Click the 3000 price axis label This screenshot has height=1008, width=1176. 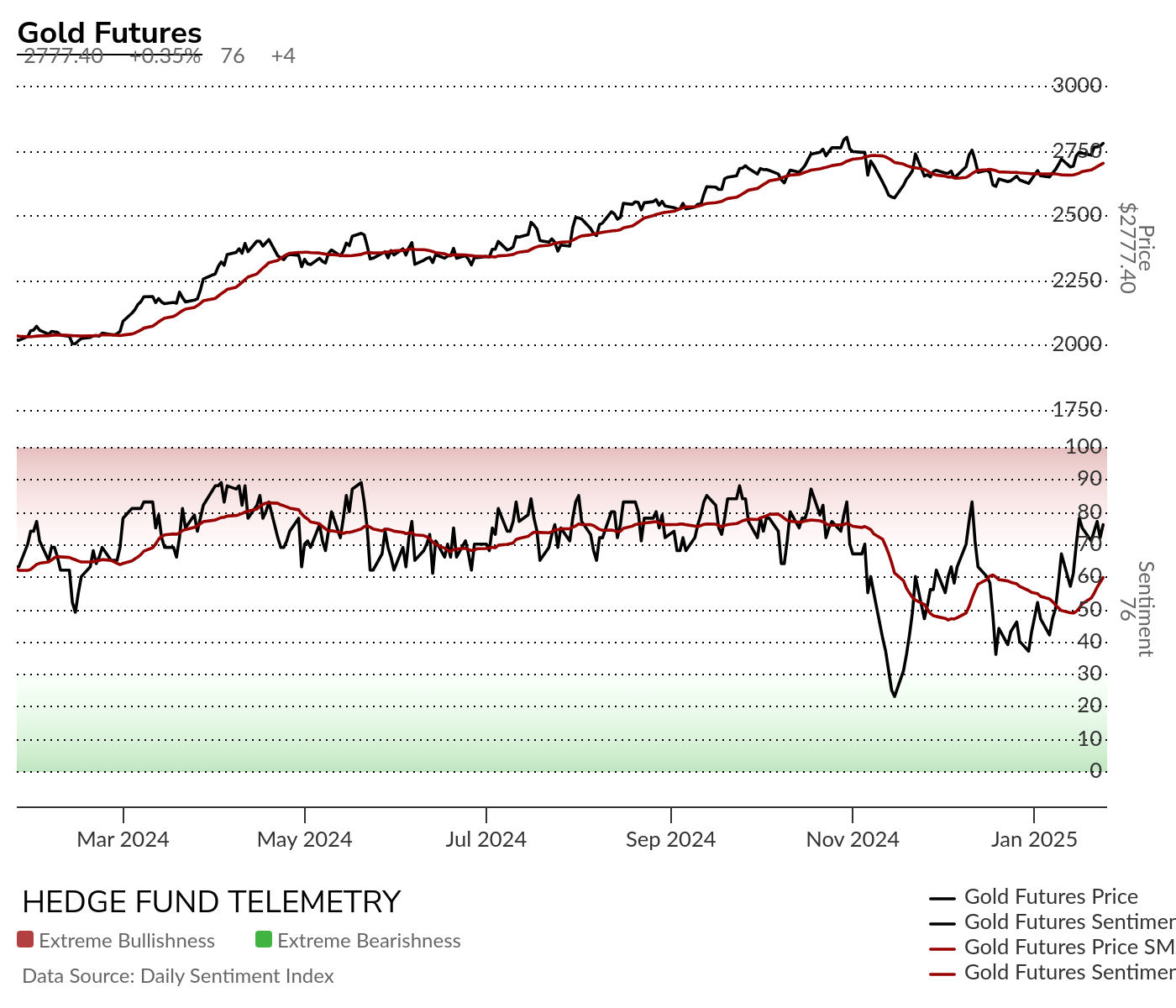(x=1078, y=86)
